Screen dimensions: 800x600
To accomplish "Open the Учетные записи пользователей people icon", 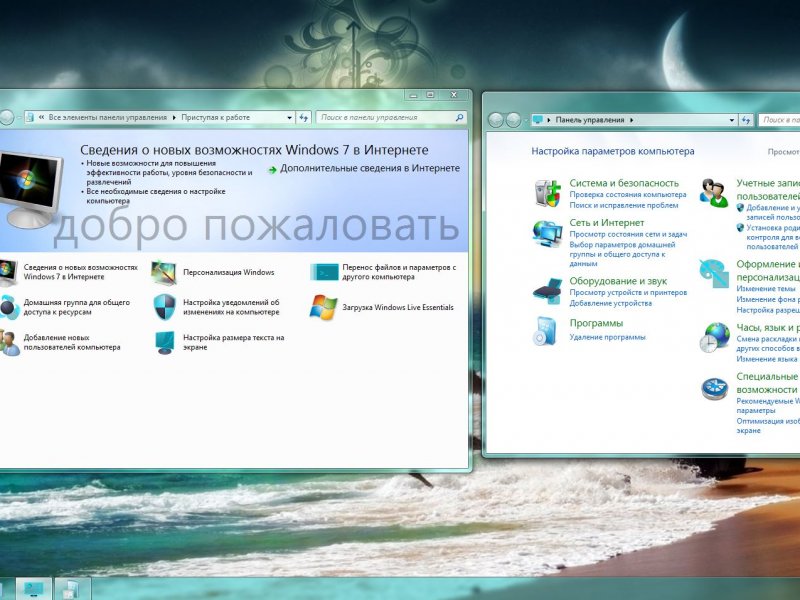I will pyautogui.click(x=714, y=193).
